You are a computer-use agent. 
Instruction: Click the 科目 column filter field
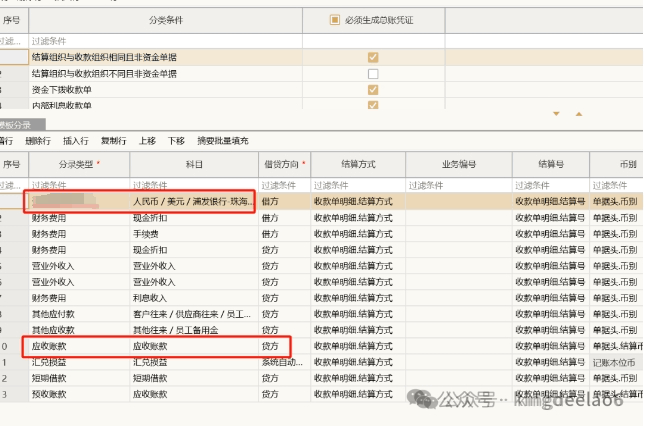[x=193, y=185]
